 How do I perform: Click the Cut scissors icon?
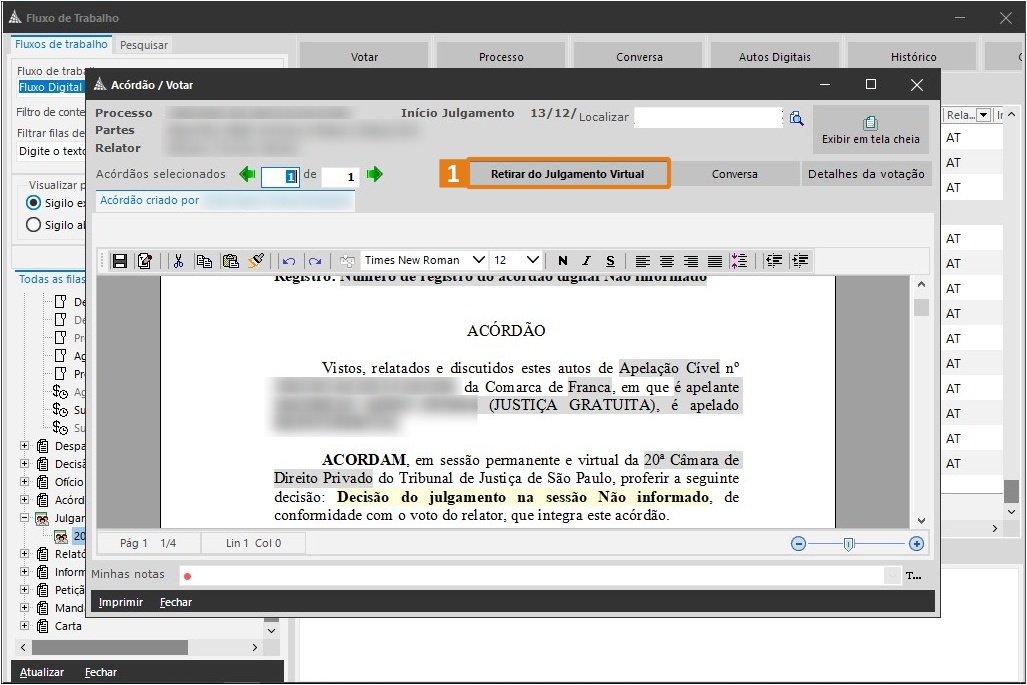pyautogui.click(x=178, y=261)
